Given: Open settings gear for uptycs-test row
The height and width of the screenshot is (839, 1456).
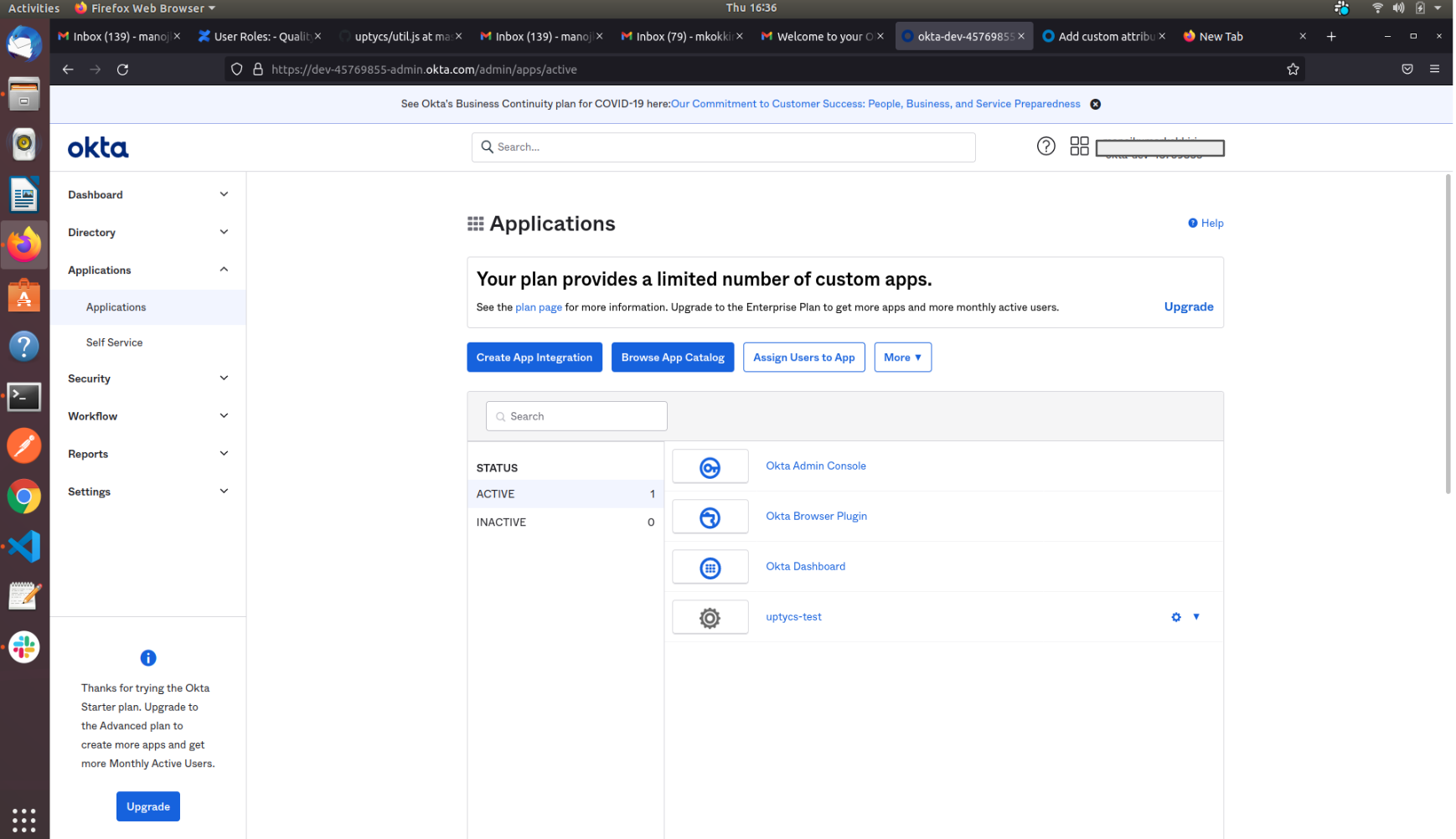Looking at the screenshot, I should (1176, 617).
